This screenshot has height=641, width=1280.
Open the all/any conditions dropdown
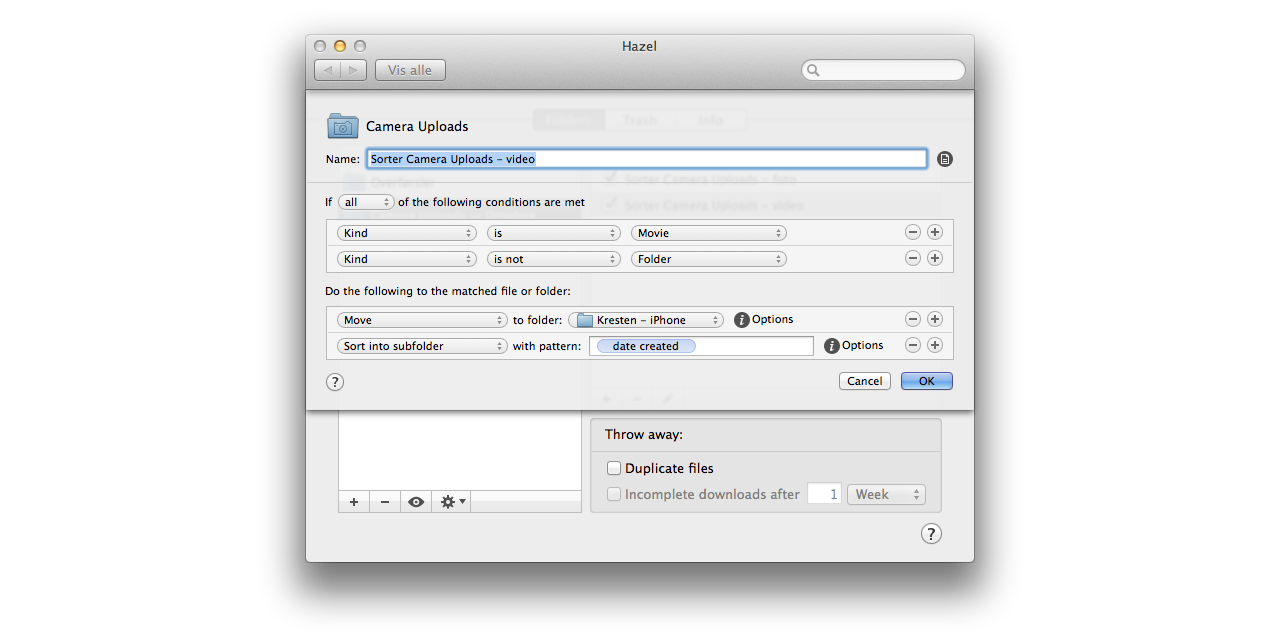[366, 202]
